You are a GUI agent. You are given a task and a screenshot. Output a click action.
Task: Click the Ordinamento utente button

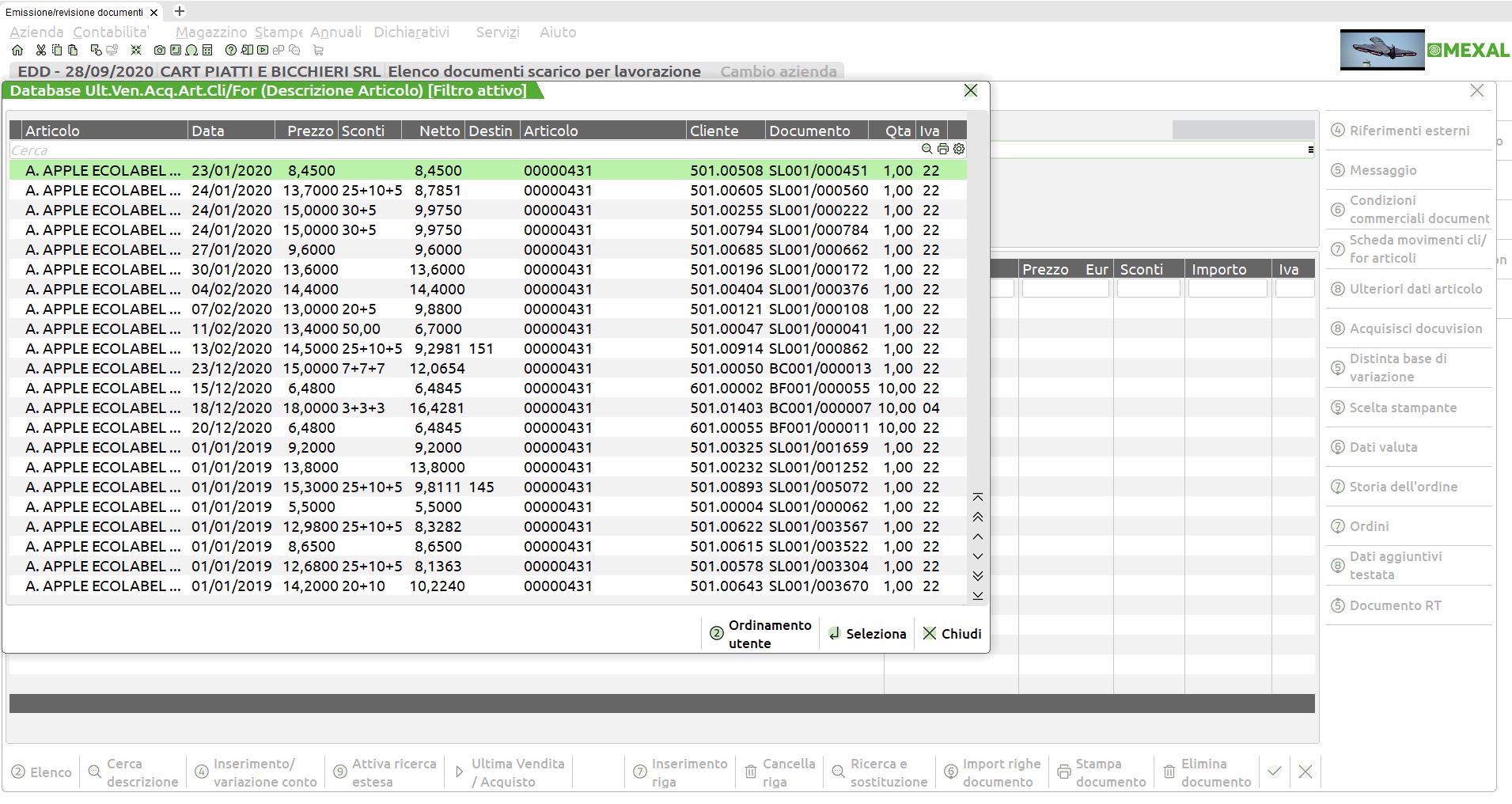760,634
